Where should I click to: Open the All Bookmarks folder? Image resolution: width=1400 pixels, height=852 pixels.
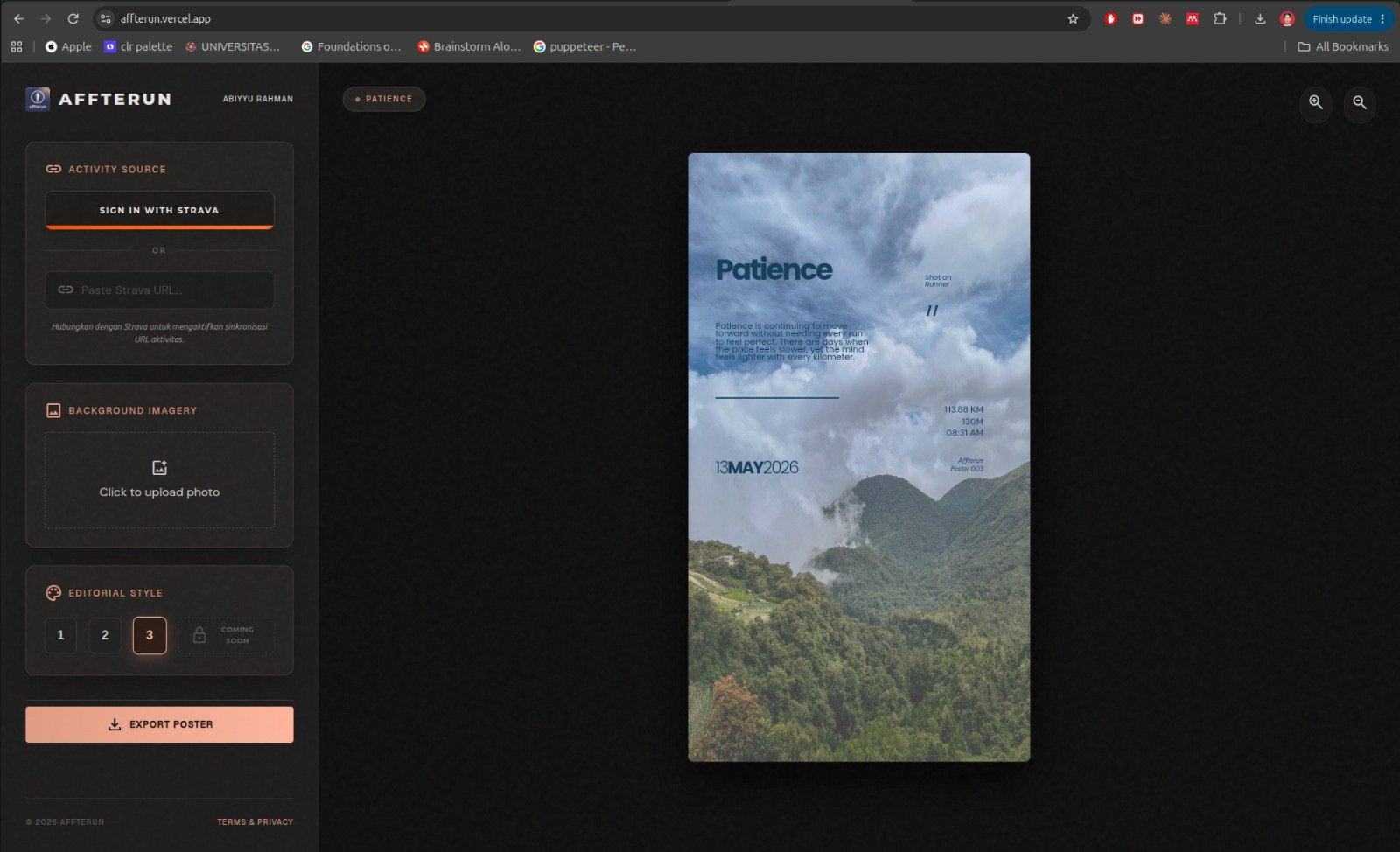(x=1343, y=46)
